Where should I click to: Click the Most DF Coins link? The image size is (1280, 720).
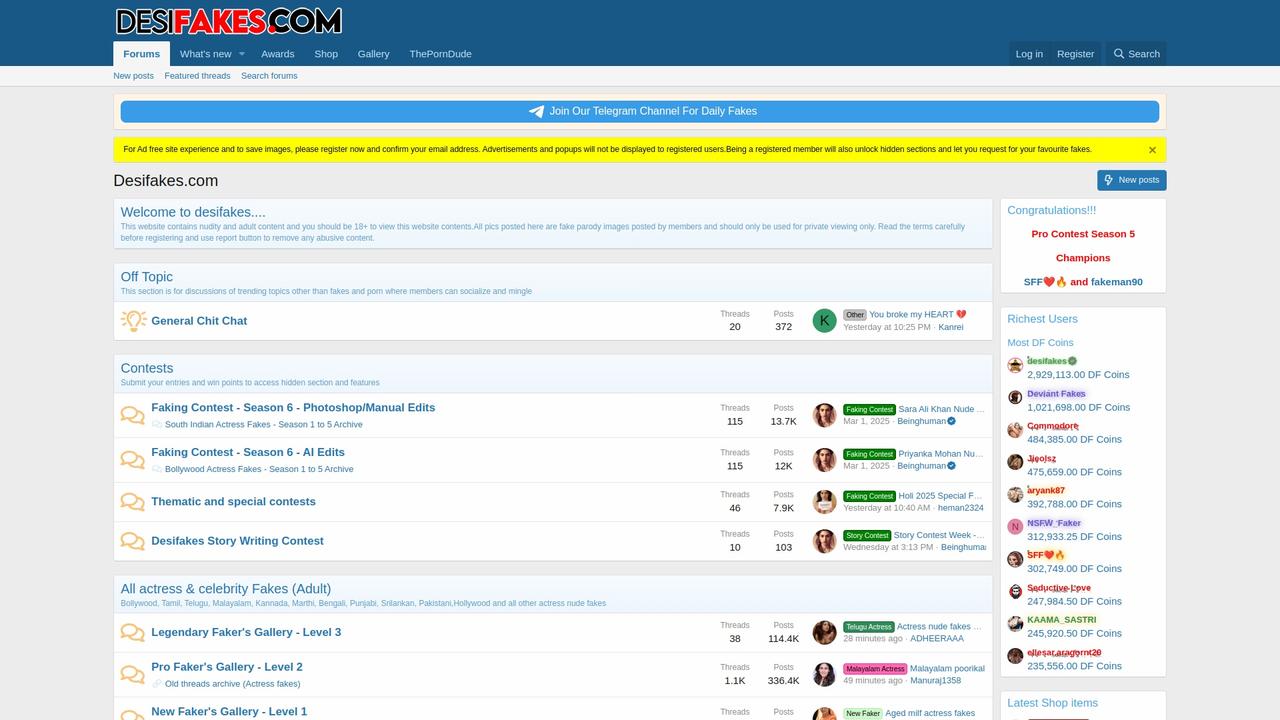click(x=1040, y=343)
